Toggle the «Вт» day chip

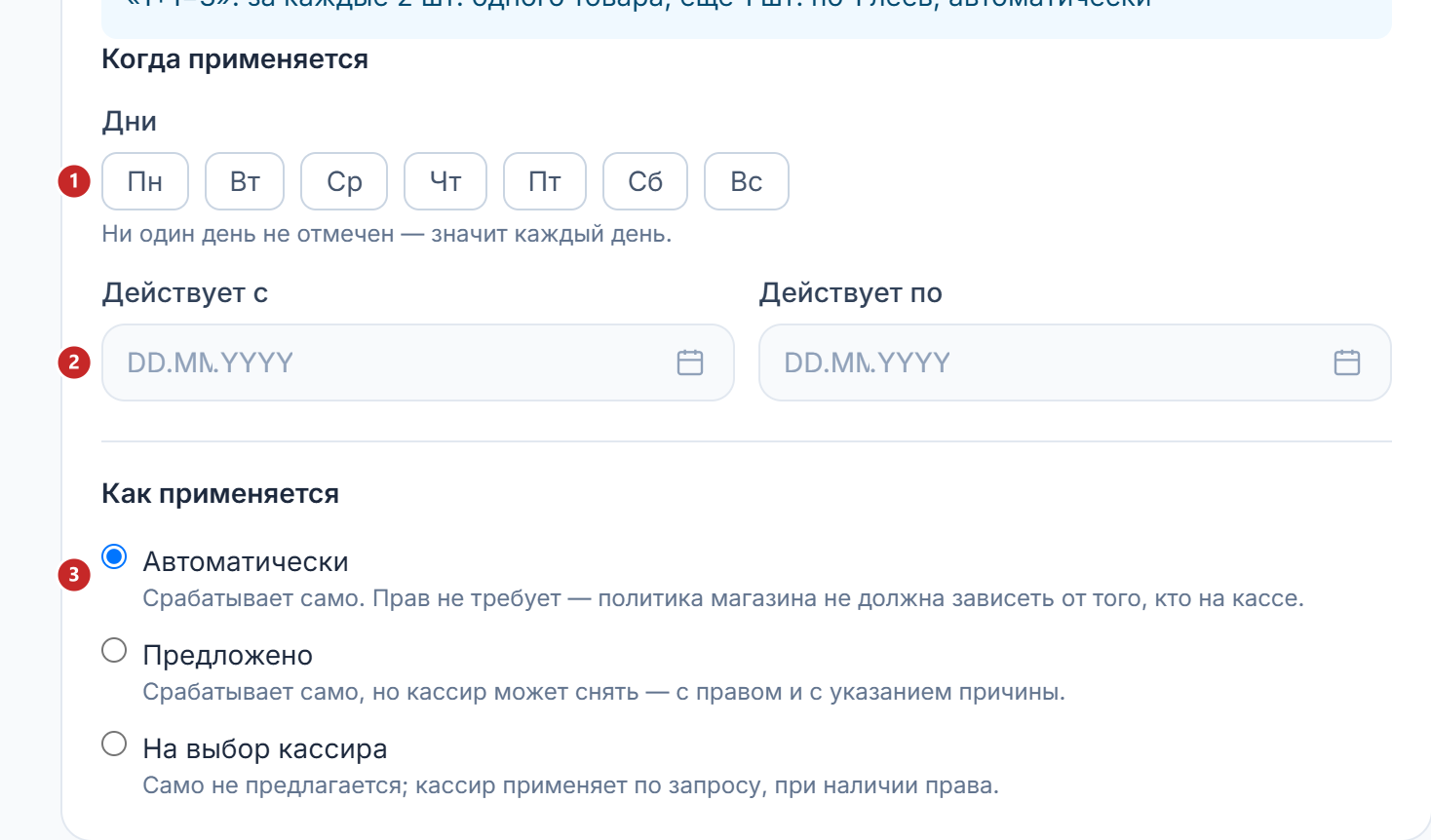coord(245,181)
